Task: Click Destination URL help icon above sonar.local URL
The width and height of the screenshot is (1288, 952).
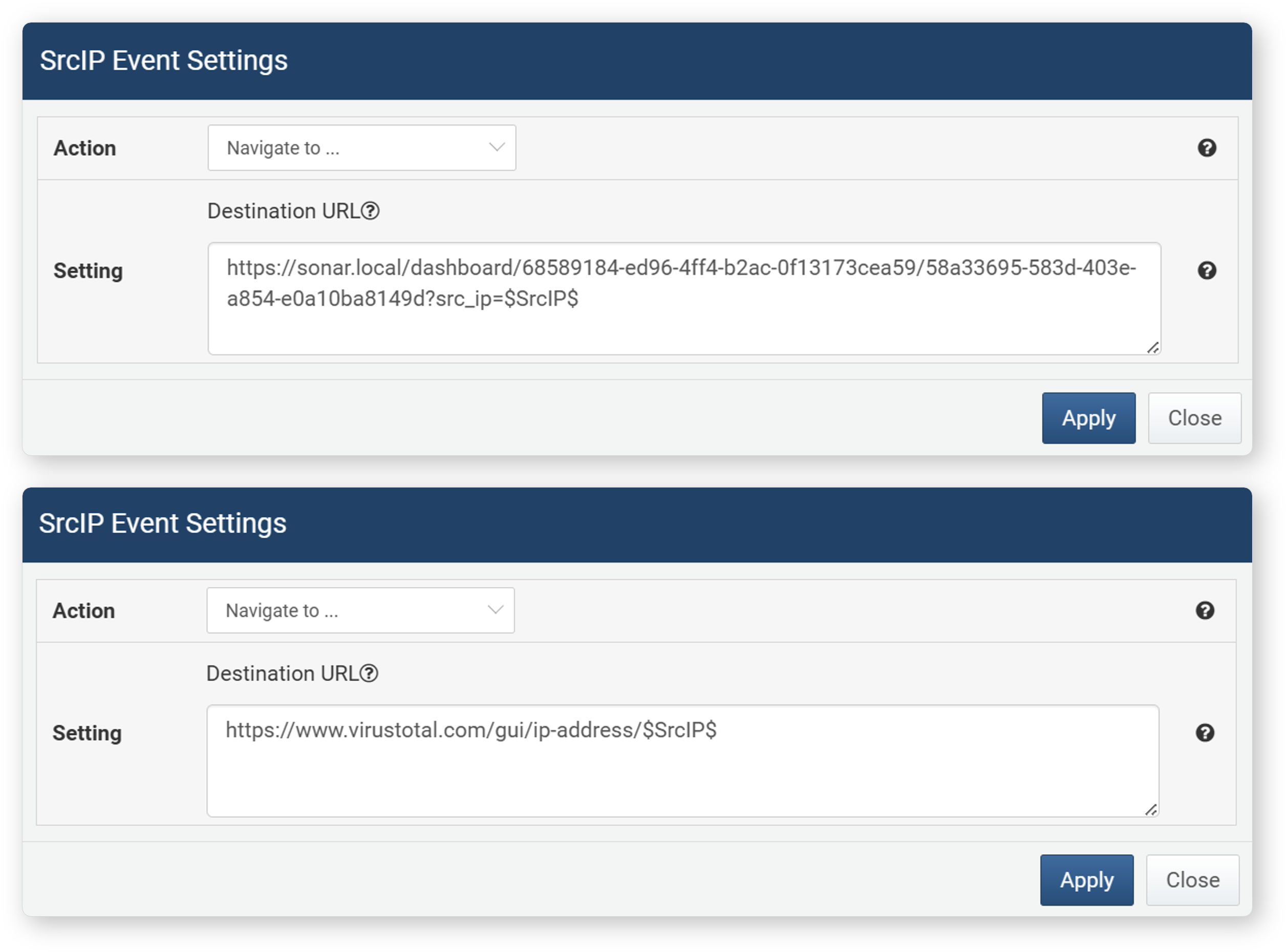Action: [x=371, y=211]
